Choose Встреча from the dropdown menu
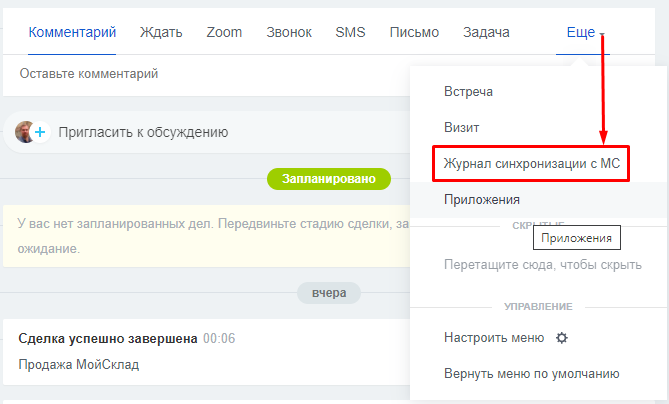Image resolution: width=669 pixels, height=404 pixels. click(469, 92)
